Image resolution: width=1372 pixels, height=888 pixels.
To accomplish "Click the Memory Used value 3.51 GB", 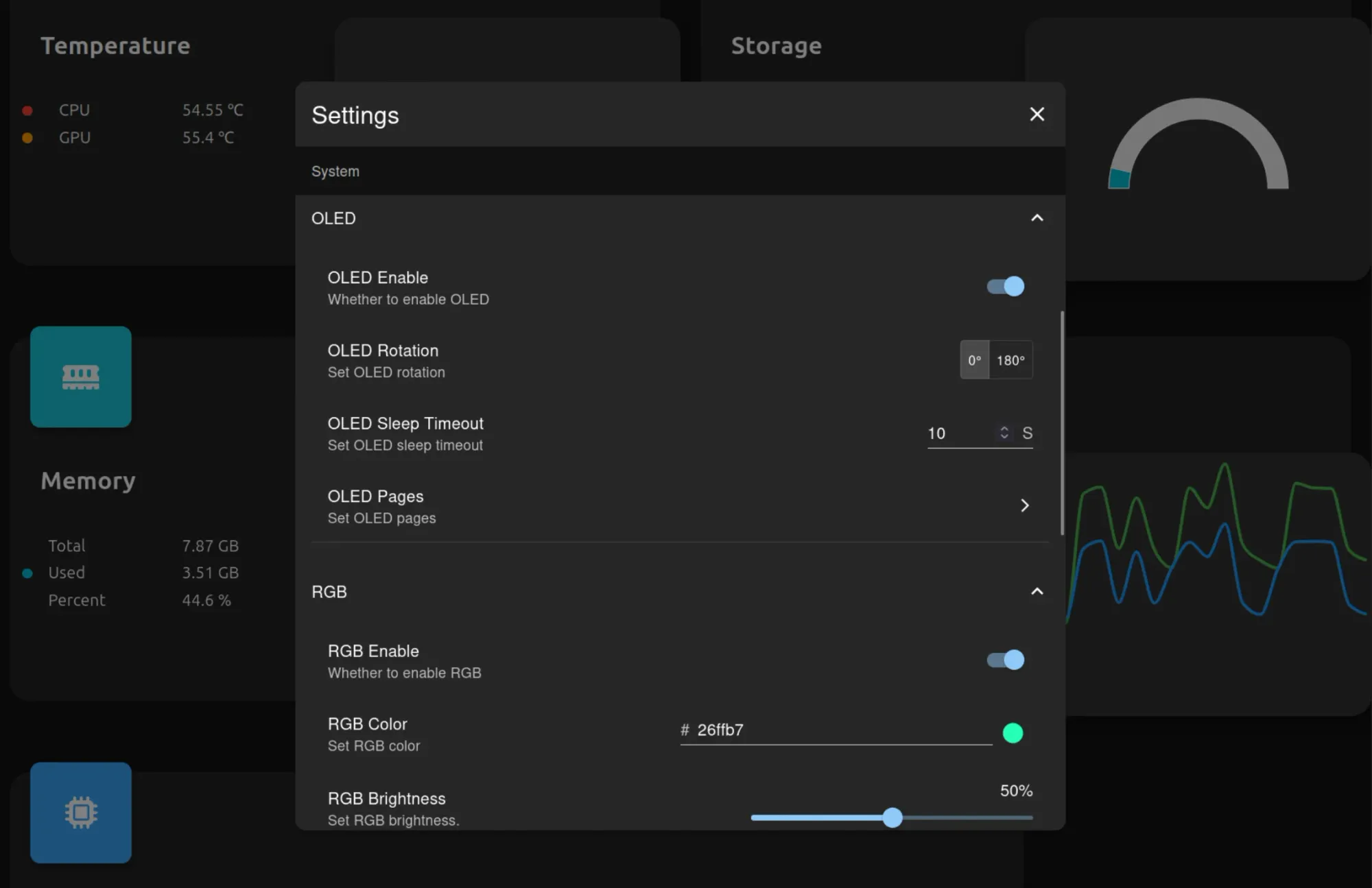I will point(210,573).
